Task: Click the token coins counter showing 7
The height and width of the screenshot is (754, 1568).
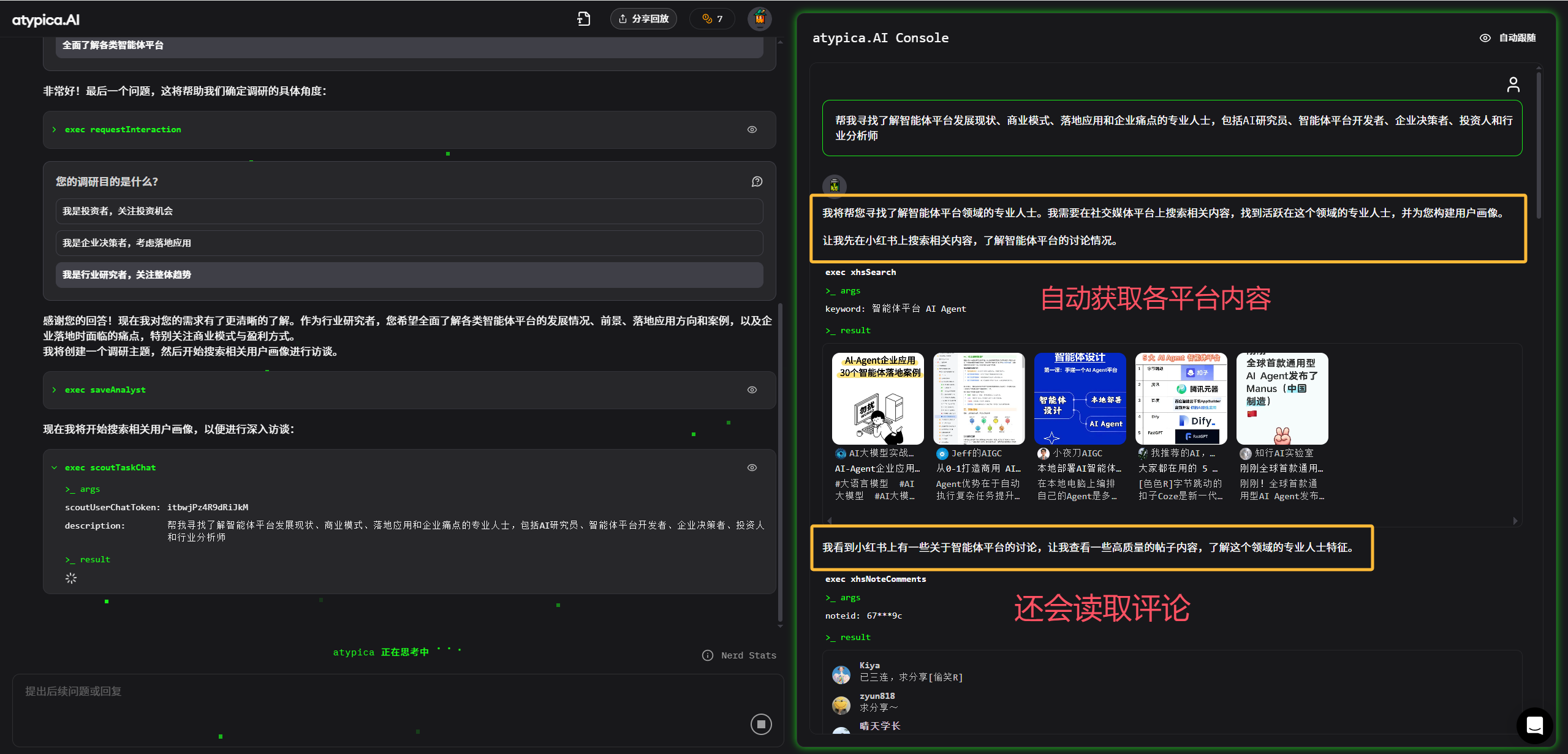Action: pyautogui.click(x=712, y=19)
